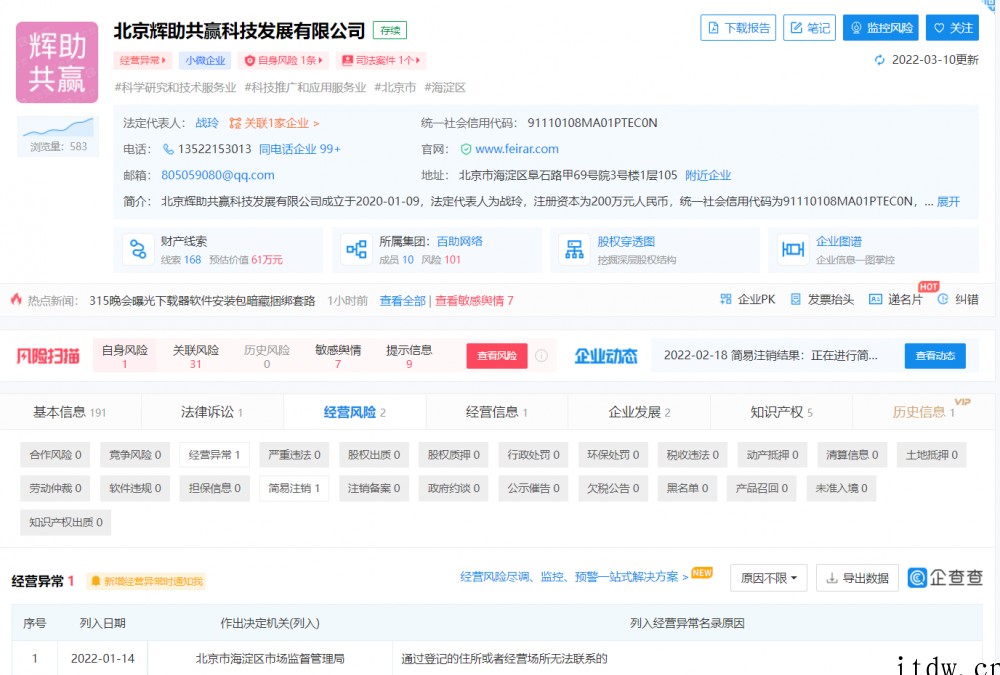Click the 下载报告 download report button
The width and height of the screenshot is (1000, 675).
point(738,27)
